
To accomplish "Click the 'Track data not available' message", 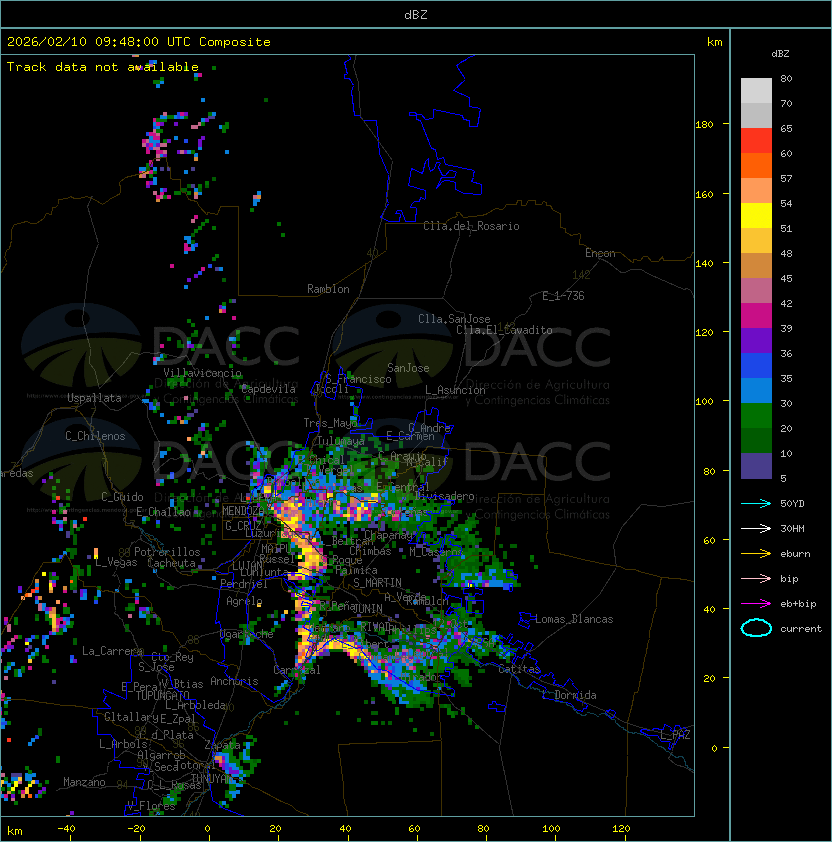I will coord(103,67).
